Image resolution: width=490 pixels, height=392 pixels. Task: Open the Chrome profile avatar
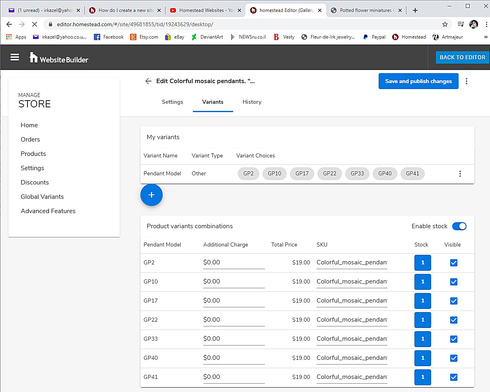pyautogui.click(x=473, y=24)
